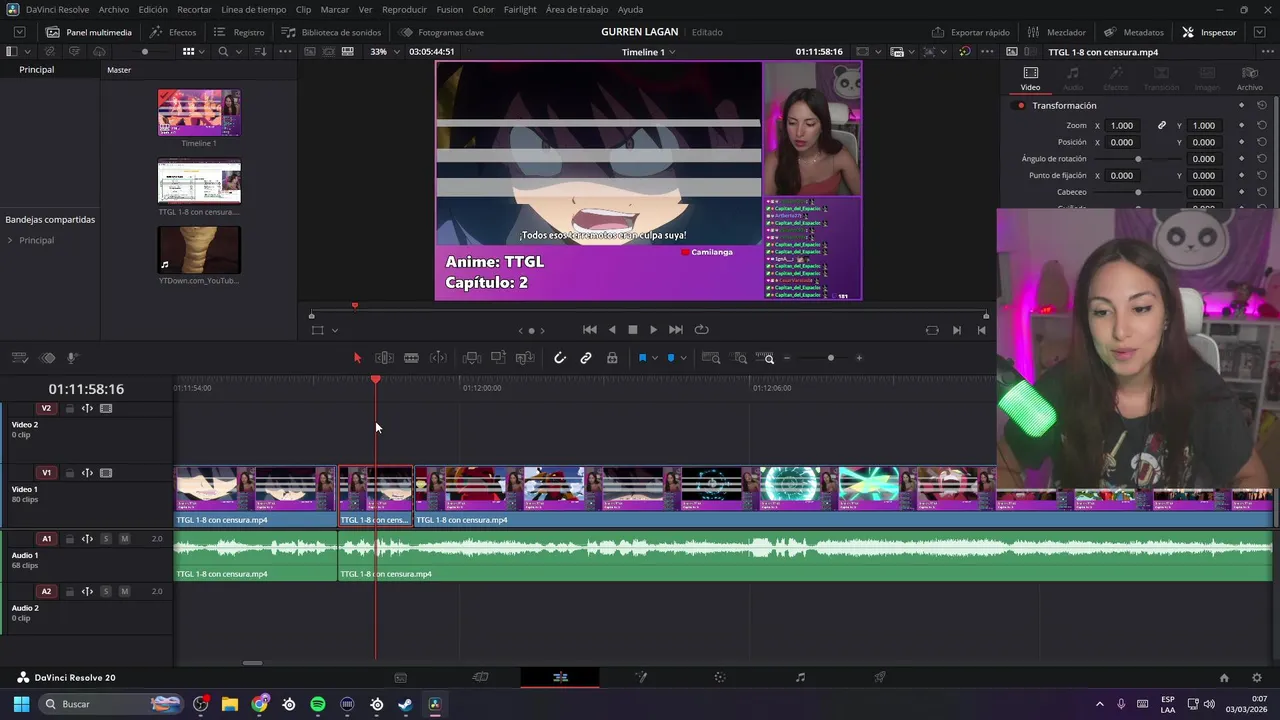This screenshot has width=1280, height=720.
Task: Toggle Zoom X/Y link icon
Action: click(1162, 126)
